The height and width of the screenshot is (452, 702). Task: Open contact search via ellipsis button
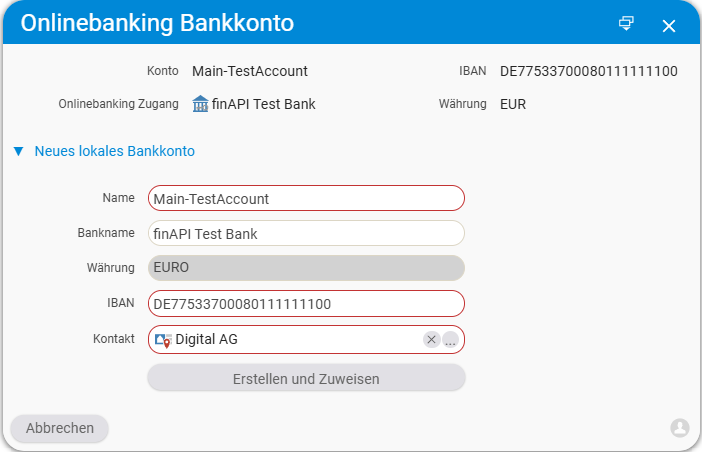point(450,340)
